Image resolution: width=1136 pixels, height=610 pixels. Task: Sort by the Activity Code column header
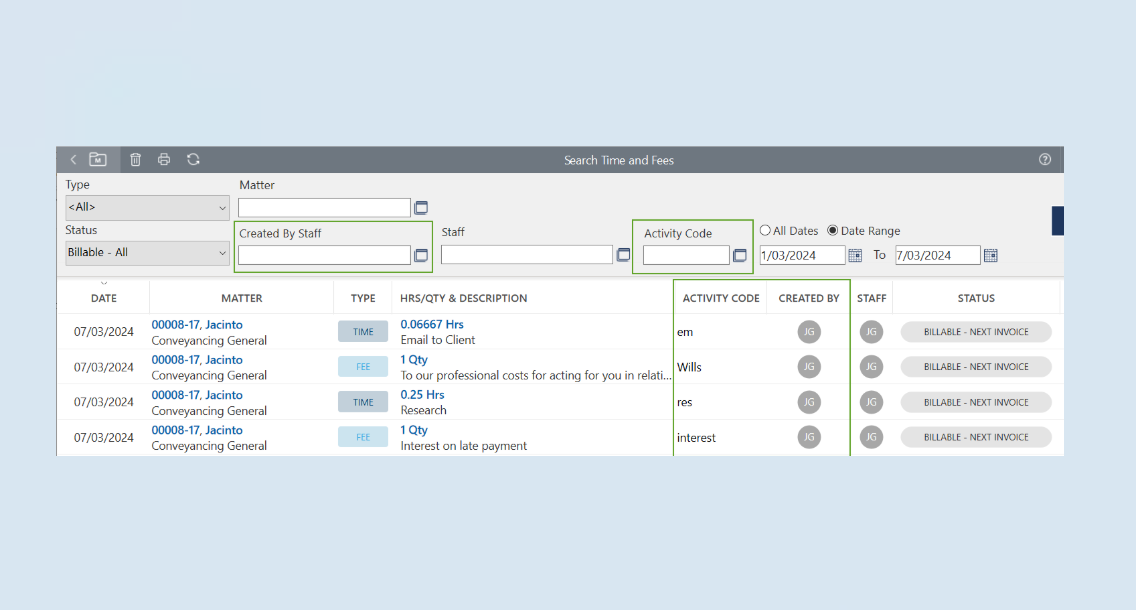point(720,298)
